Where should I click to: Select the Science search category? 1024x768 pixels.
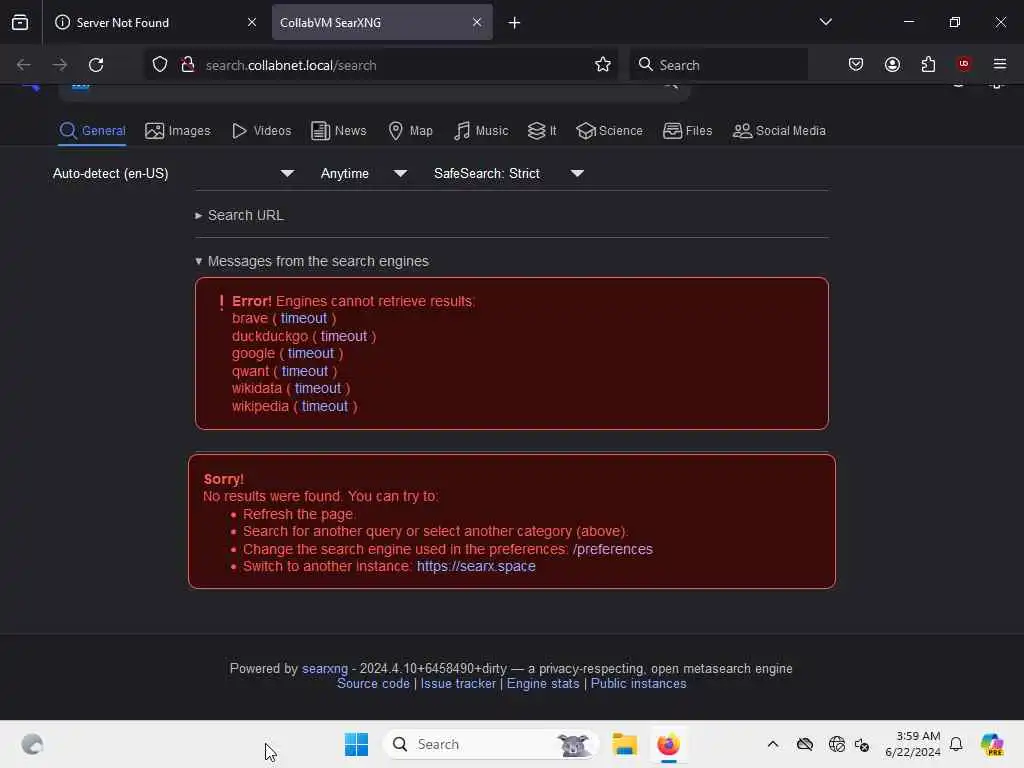click(x=609, y=131)
